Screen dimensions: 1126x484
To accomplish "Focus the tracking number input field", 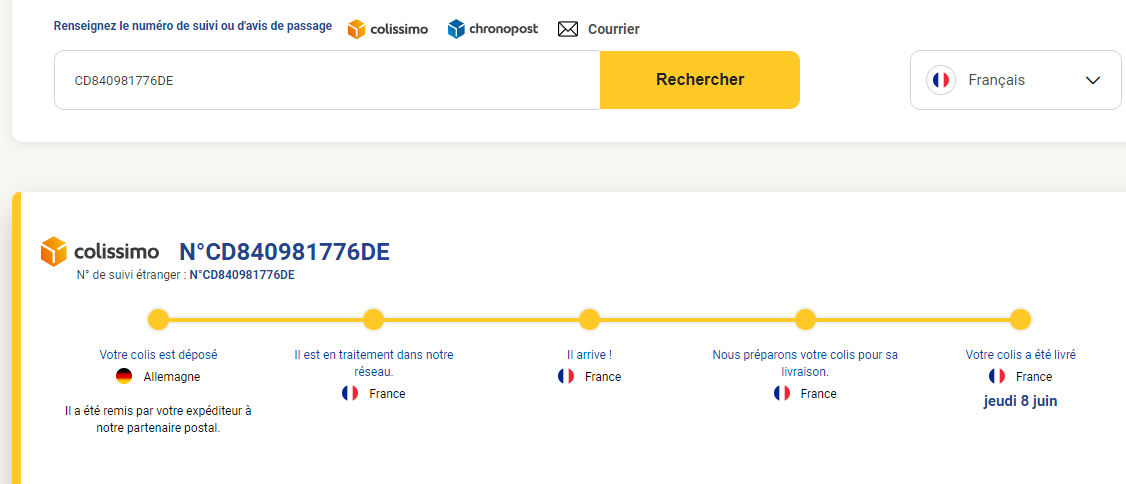I will [326, 80].
